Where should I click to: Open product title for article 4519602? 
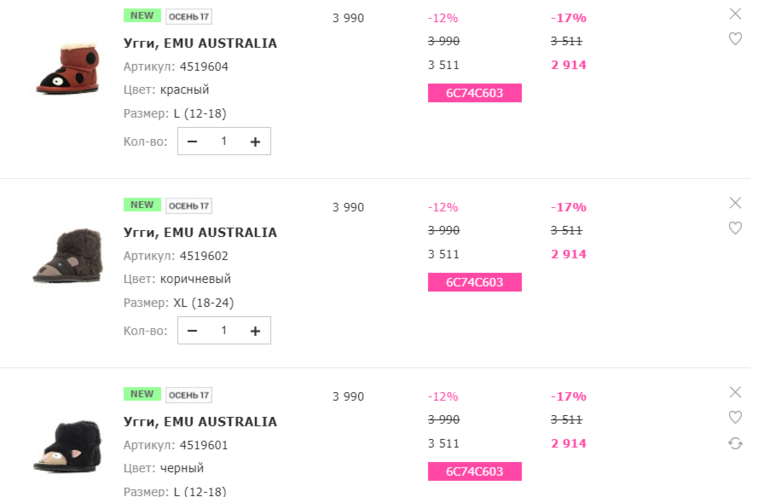(200, 232)
